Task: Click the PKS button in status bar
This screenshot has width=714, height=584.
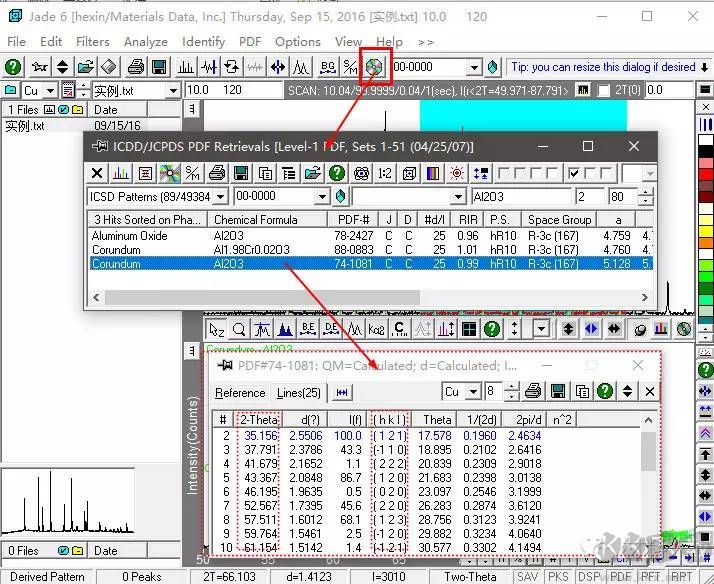Action: tap(558, 577)
